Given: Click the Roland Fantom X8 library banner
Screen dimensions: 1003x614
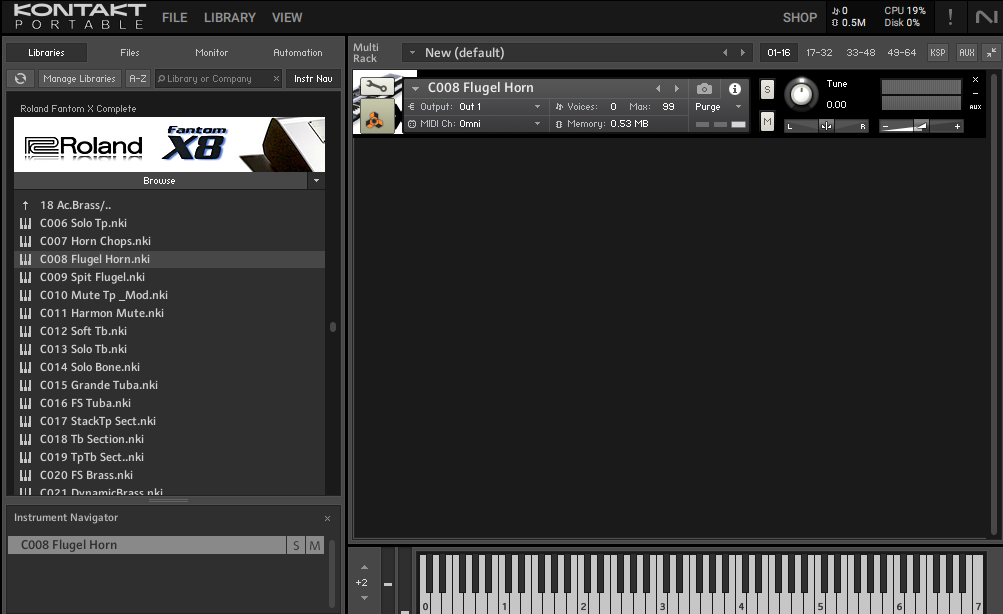Looking at the screenshot, I should pyautogui.click(x=170, y=145).
